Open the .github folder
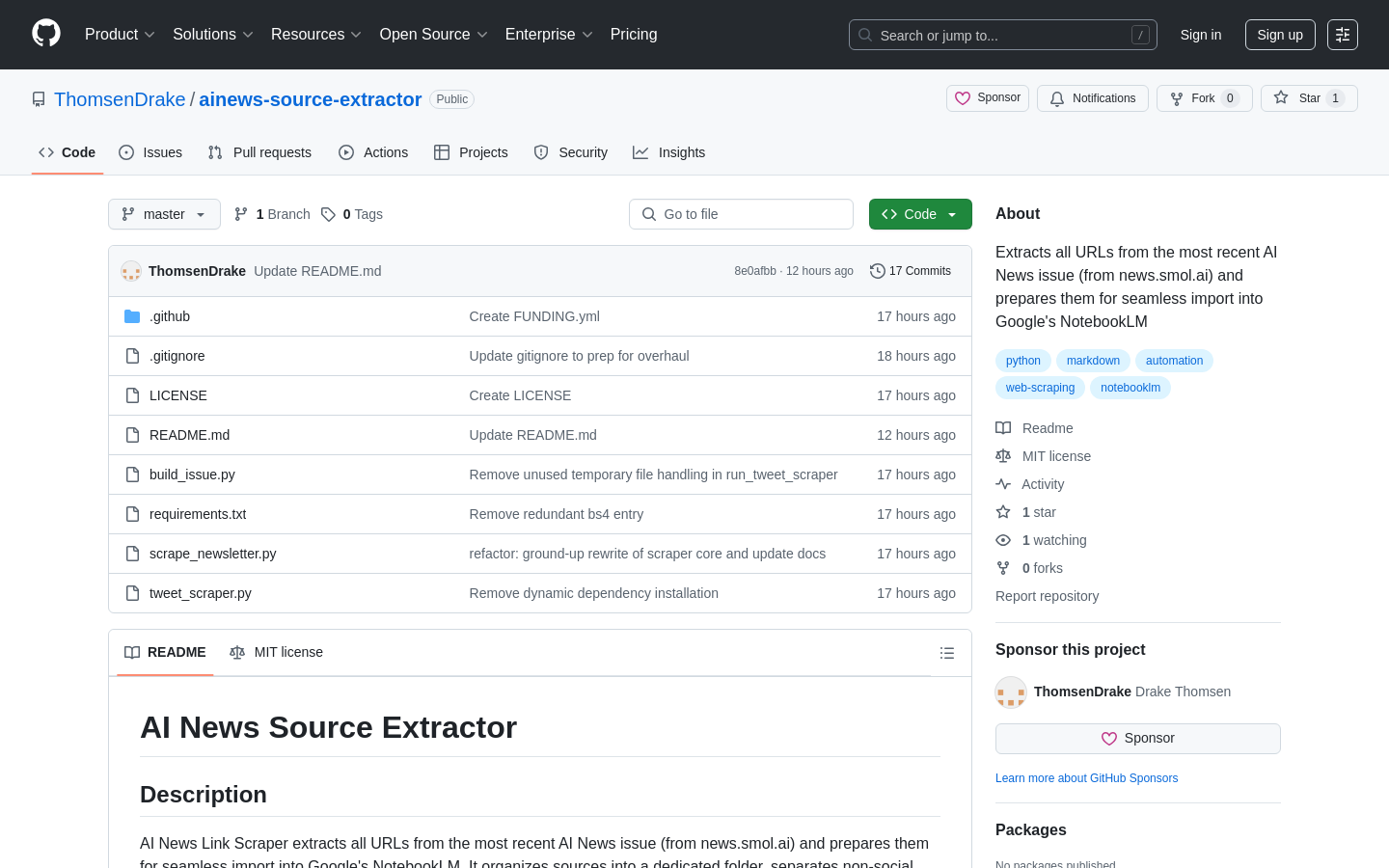 170,316
